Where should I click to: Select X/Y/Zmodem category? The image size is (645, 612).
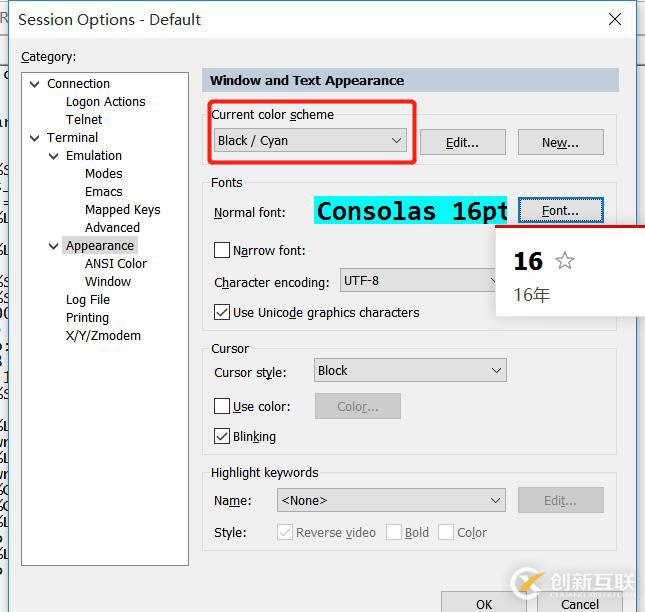coord(103,336)
